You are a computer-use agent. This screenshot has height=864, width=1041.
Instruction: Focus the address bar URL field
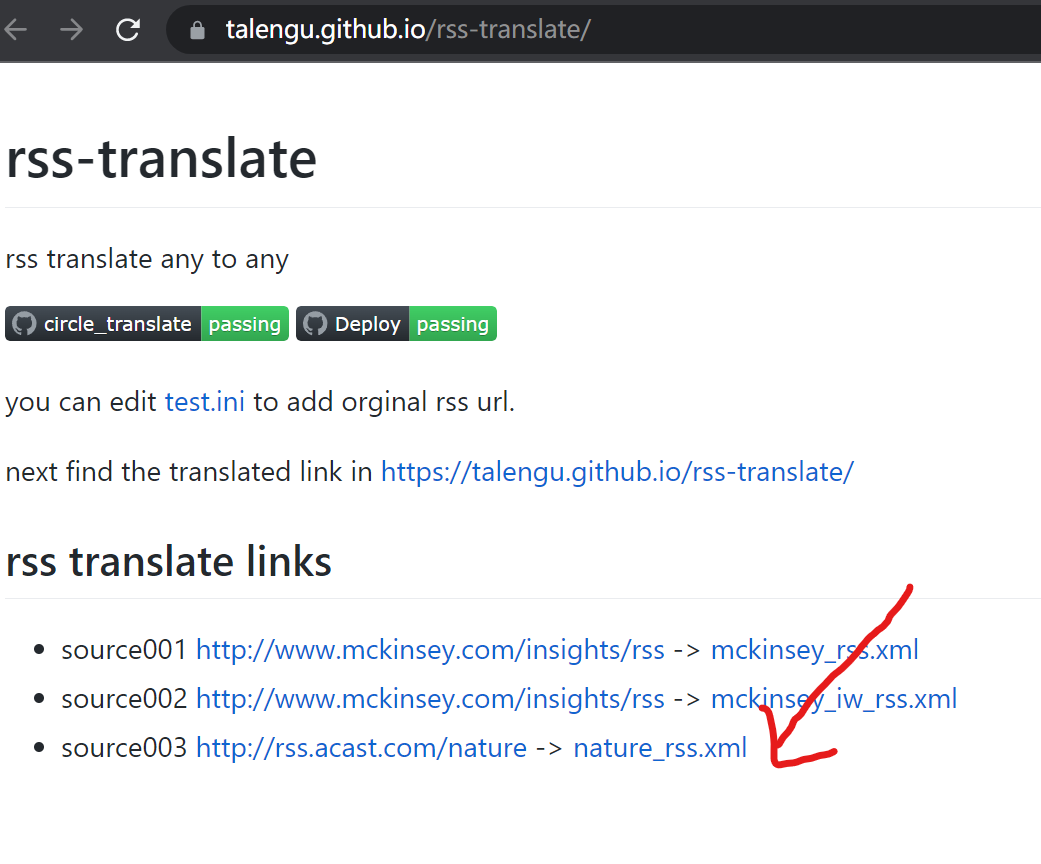500,30
